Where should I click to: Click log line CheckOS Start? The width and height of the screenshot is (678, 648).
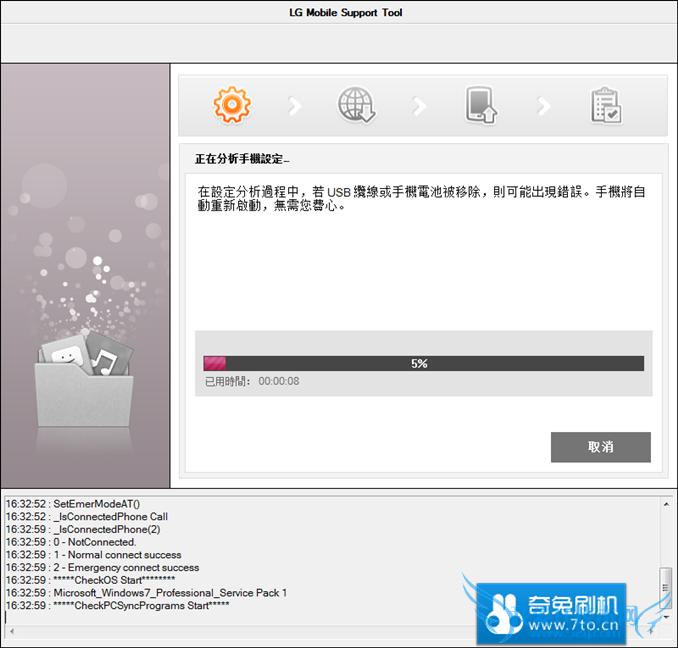click(x=90, y=580)
